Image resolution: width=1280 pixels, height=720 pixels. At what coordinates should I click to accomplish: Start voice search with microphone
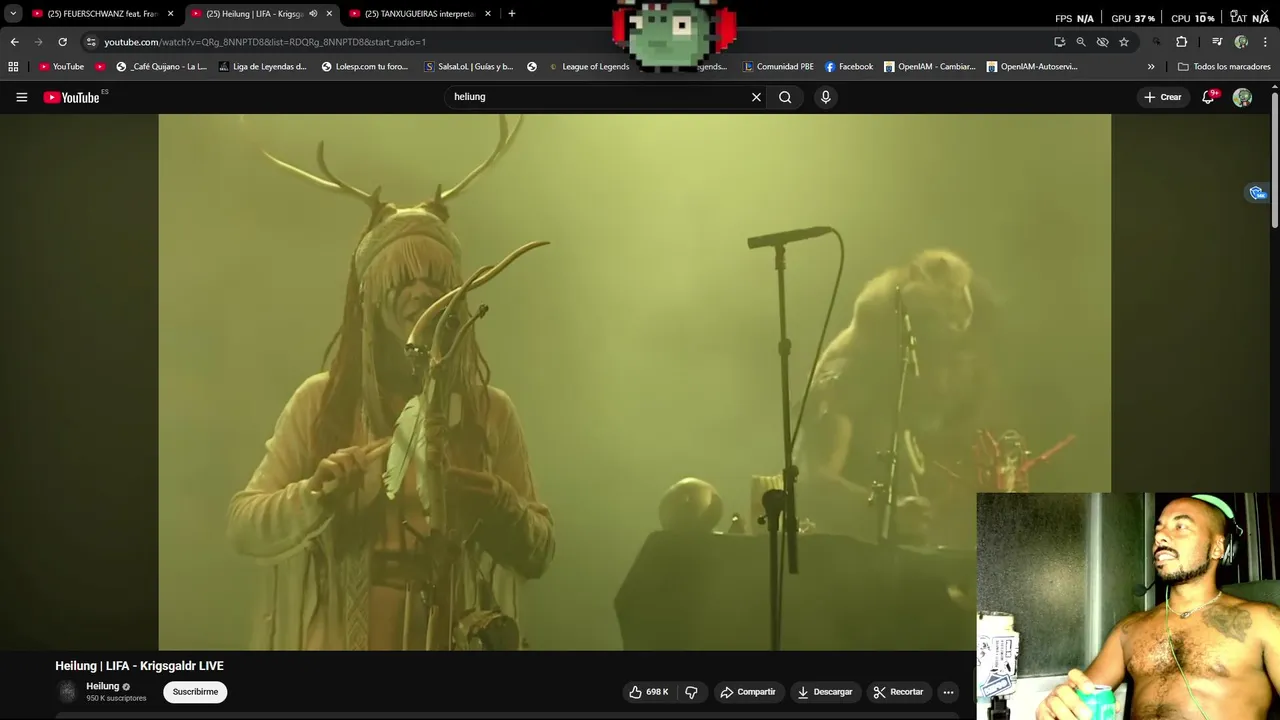pyautogui.click(x=825, y=97)
